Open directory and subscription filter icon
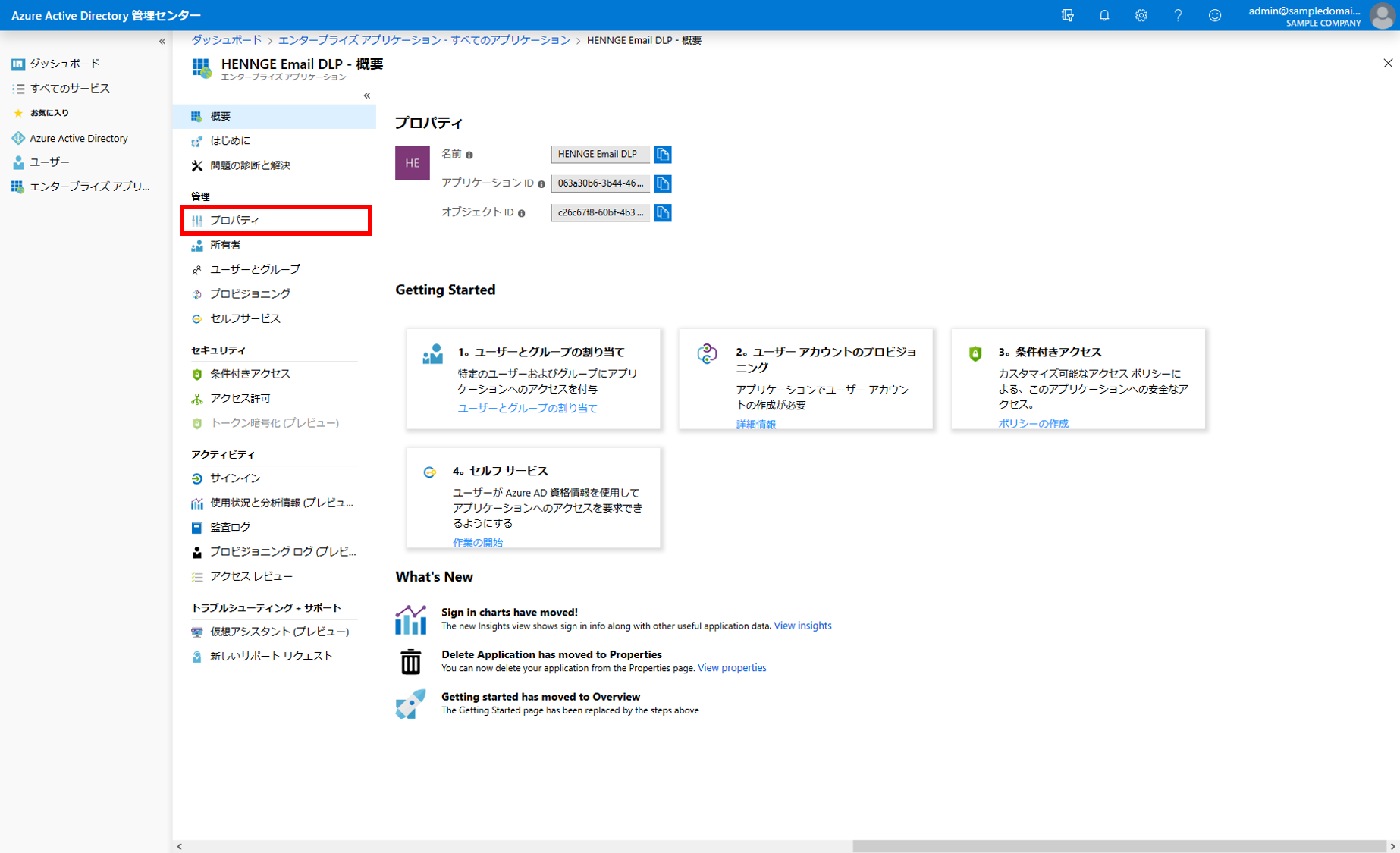This screenshot has height=853, width=1400. 1067,15
